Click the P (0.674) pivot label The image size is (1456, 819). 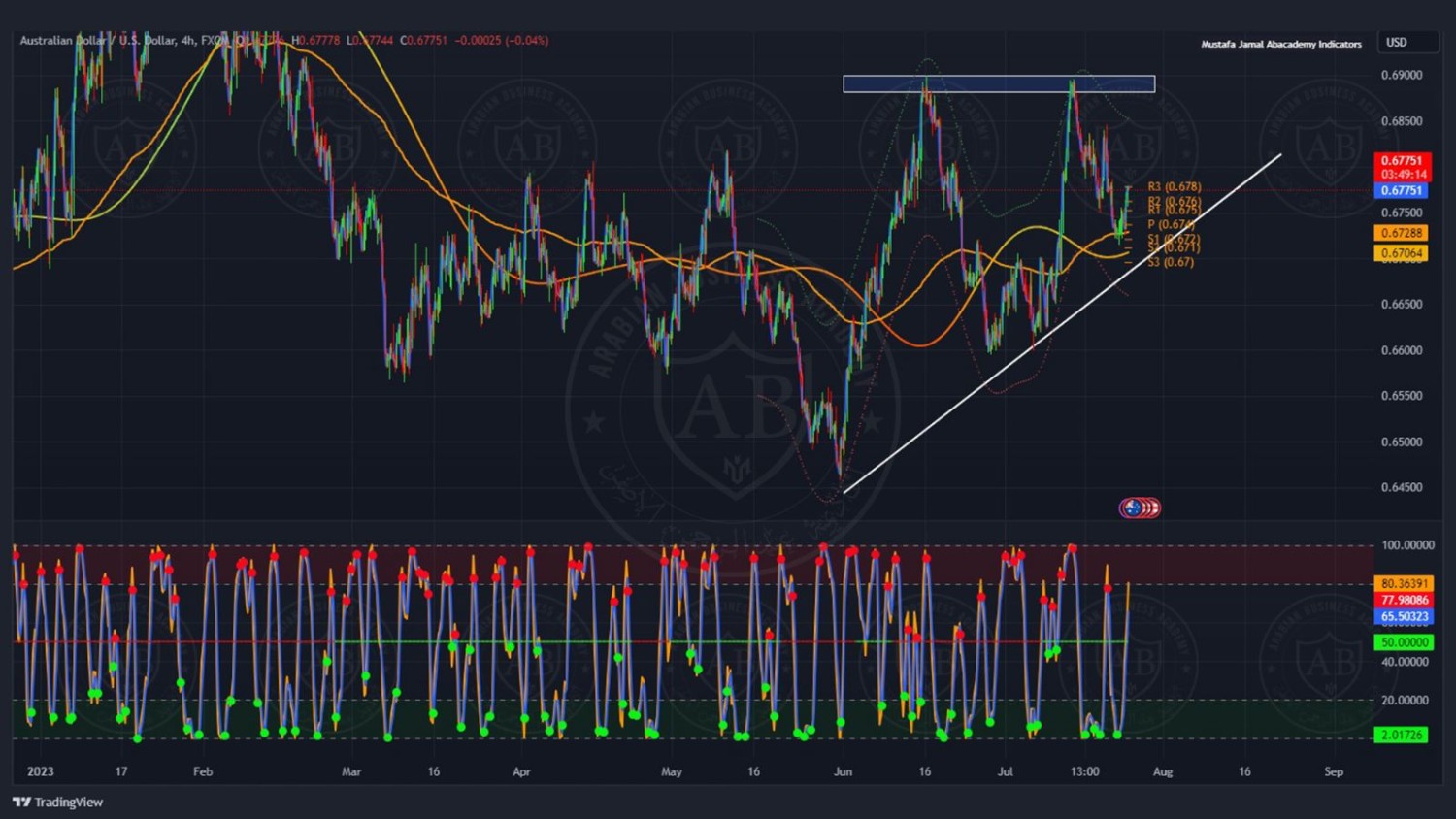pos(1171,224)
